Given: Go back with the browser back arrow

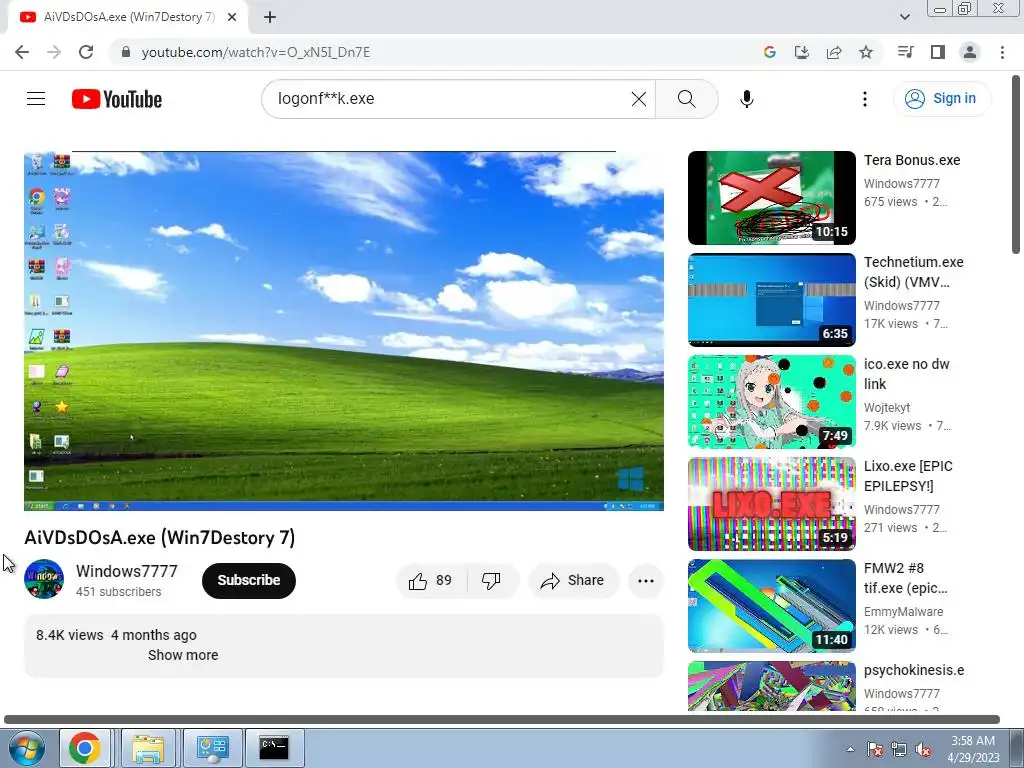Looking at the screenshot, I should (x=22, y=52).
